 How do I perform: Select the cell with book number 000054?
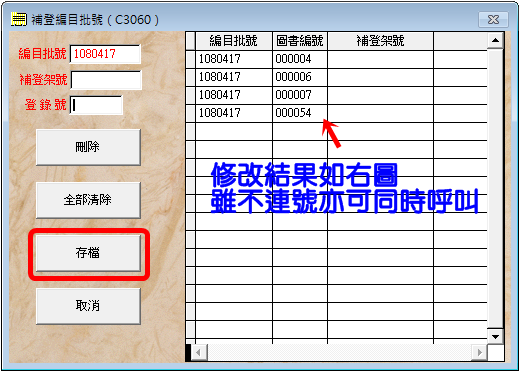[300, 114]
